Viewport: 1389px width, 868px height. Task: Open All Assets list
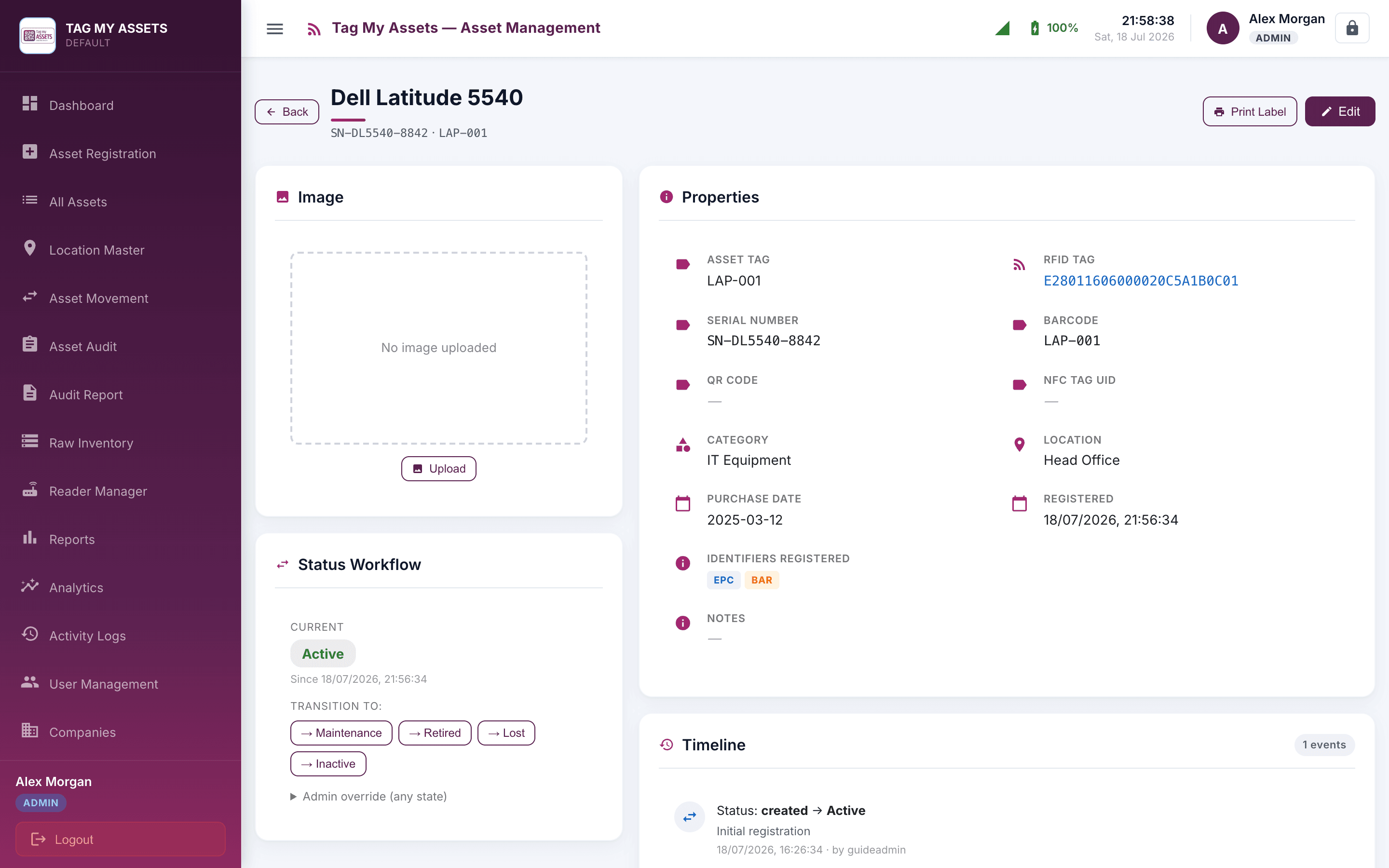click(x=121, y=202)
